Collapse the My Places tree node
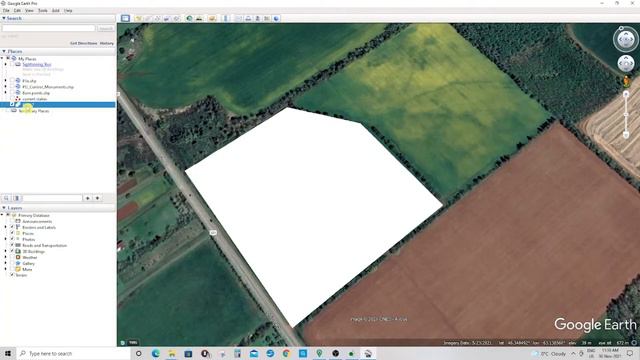Viewport: 640px width, 360px height. point(3,59)
